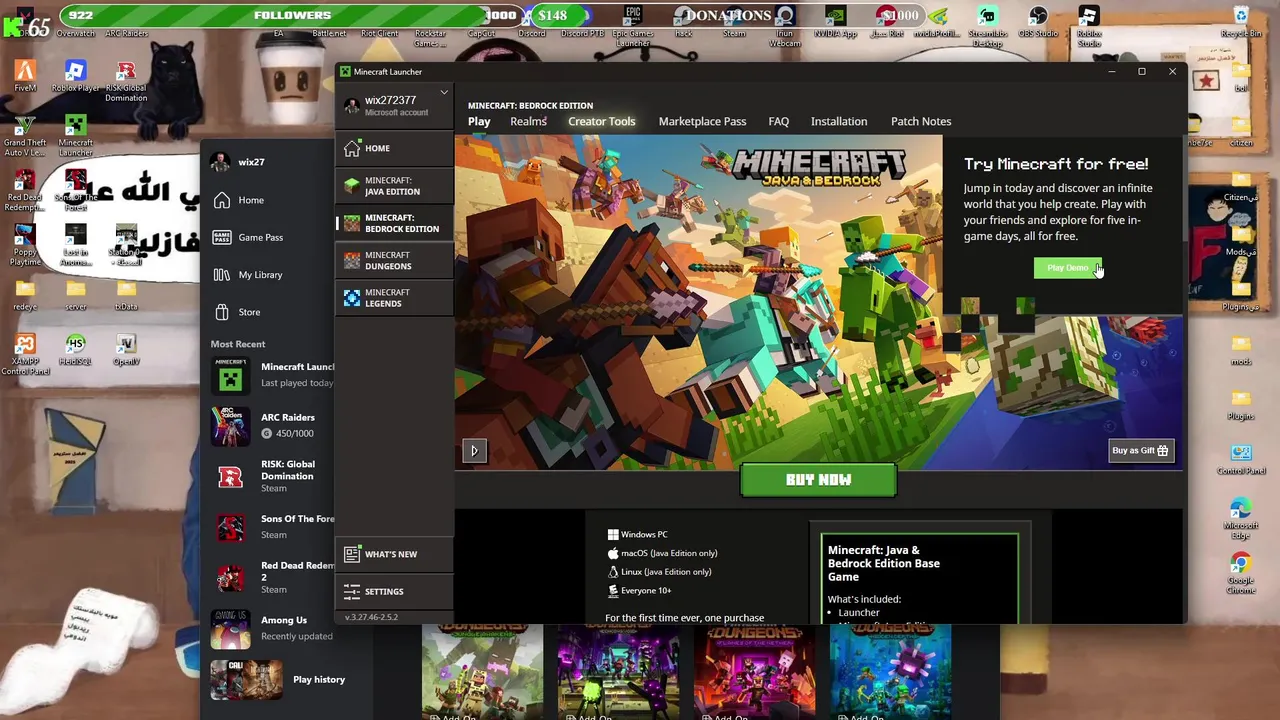Click the BUY NOW button

pyautogui.click(x=818, y=480)
